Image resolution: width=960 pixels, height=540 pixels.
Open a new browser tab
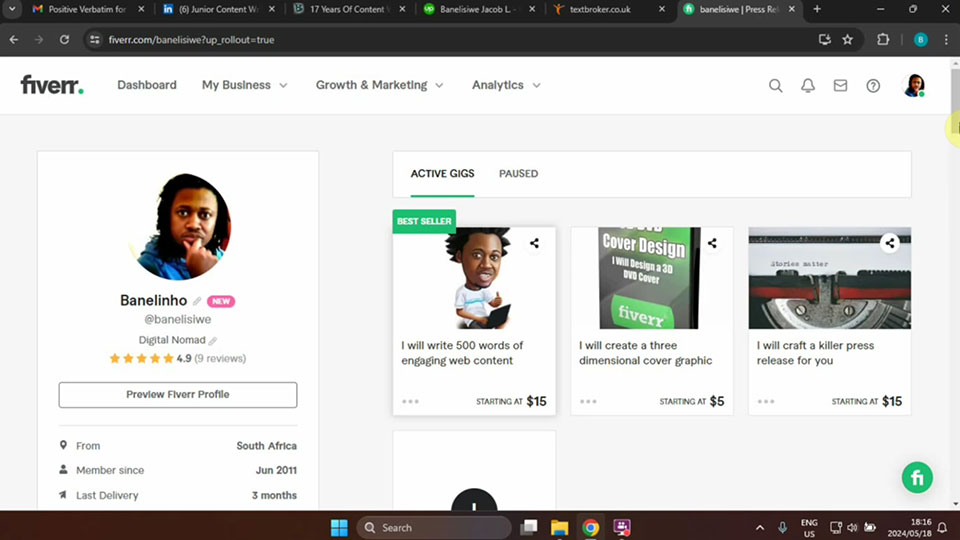[x=817, y=9]
